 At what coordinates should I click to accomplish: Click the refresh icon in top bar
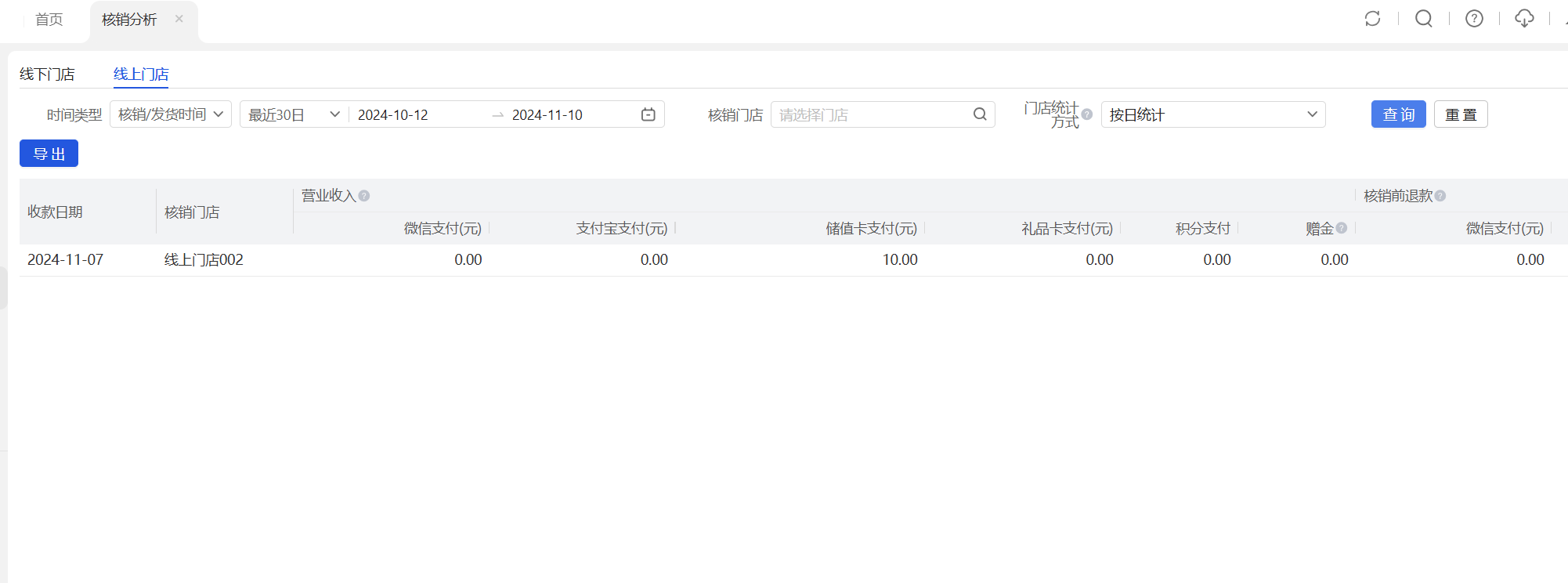point(1372,19)
